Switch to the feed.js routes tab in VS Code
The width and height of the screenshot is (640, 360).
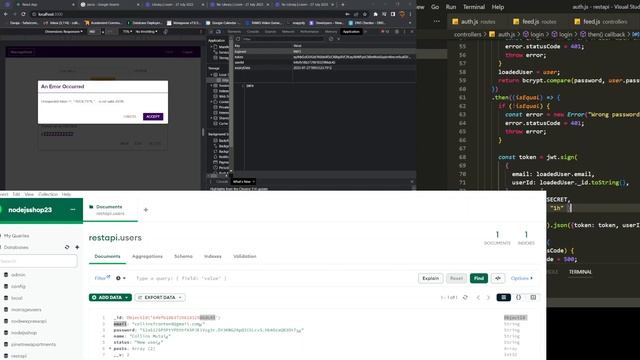click(x=535, y=21)
